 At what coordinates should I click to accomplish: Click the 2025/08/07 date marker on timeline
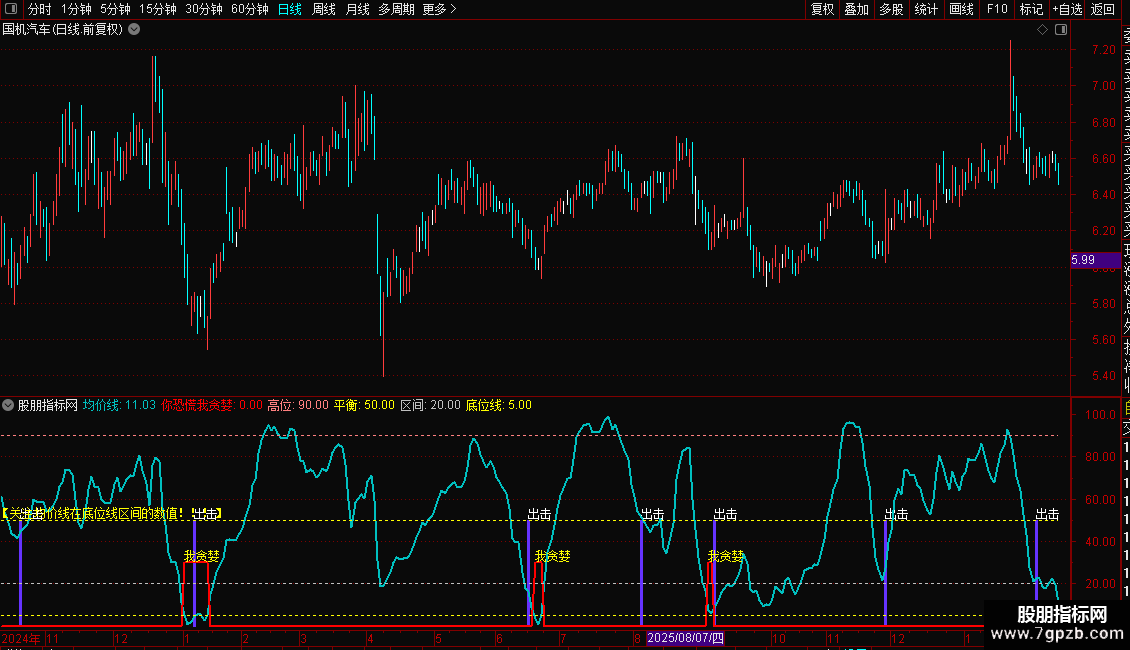point(684,637)
